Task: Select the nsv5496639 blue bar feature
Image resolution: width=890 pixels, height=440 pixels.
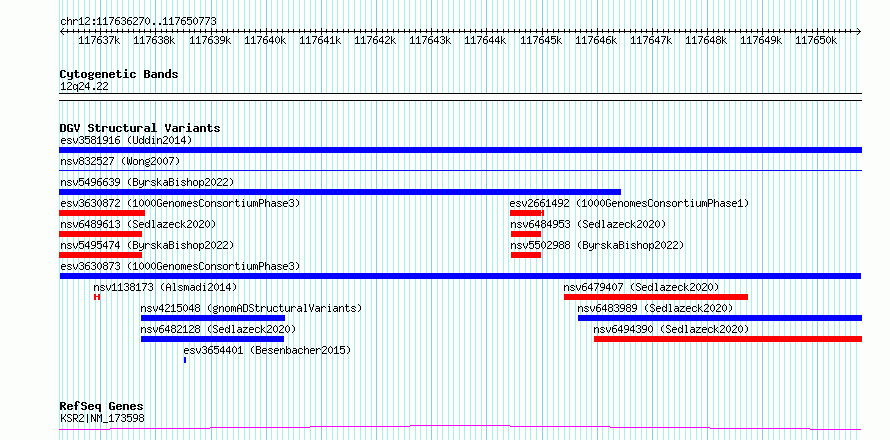Action: [340, 192]
